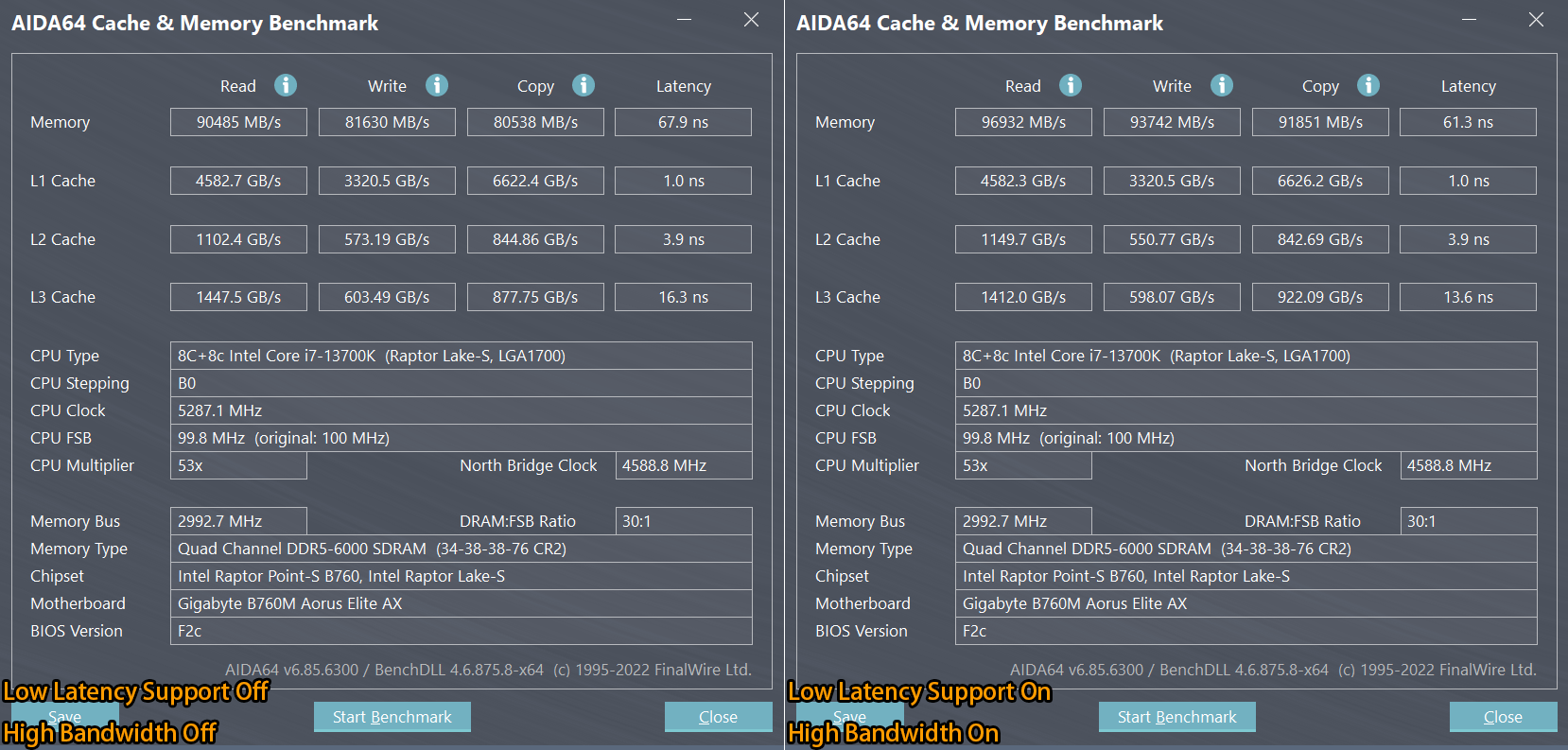Screen dimensions: 1568x750
Task: Start Benchmark in the left window
Action: [x=392, y=717]
